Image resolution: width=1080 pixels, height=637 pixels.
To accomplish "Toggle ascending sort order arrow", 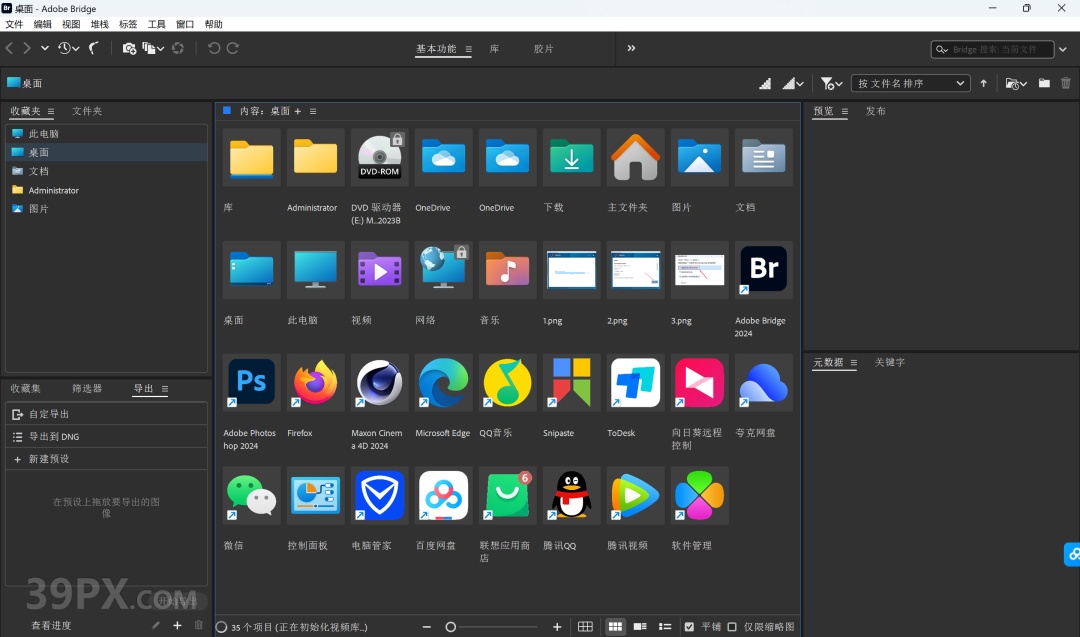I will coord(984,83).
